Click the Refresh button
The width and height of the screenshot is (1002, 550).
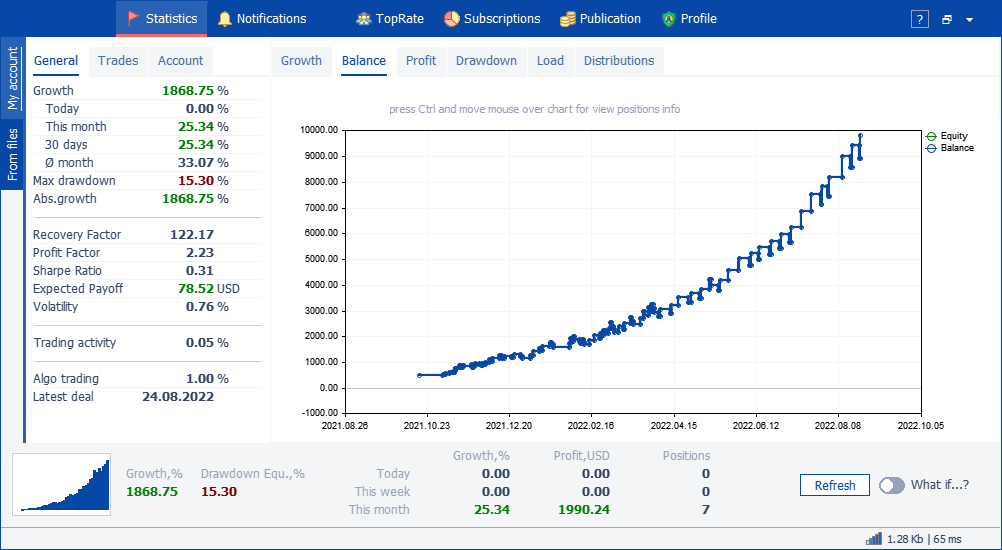835,485
